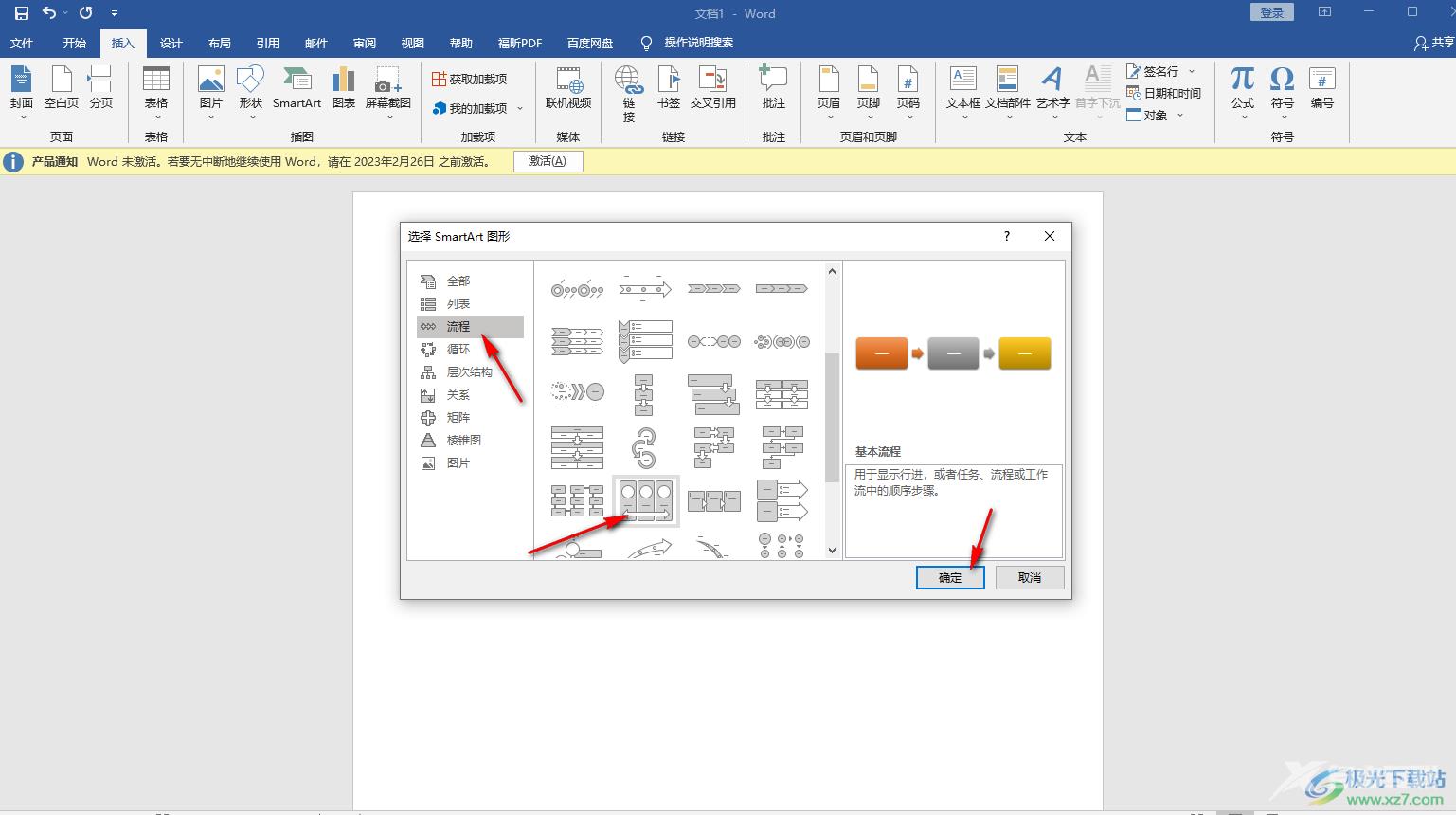Viewport: 1456px width, 815px height.
Task: Open the Shapes (形状) gallery
Action: click(250, 92)
